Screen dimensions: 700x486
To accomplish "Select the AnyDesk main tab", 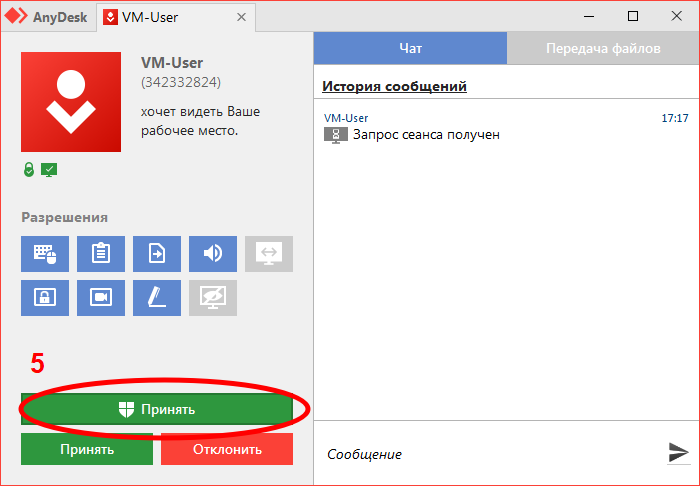I will point(48,17).
